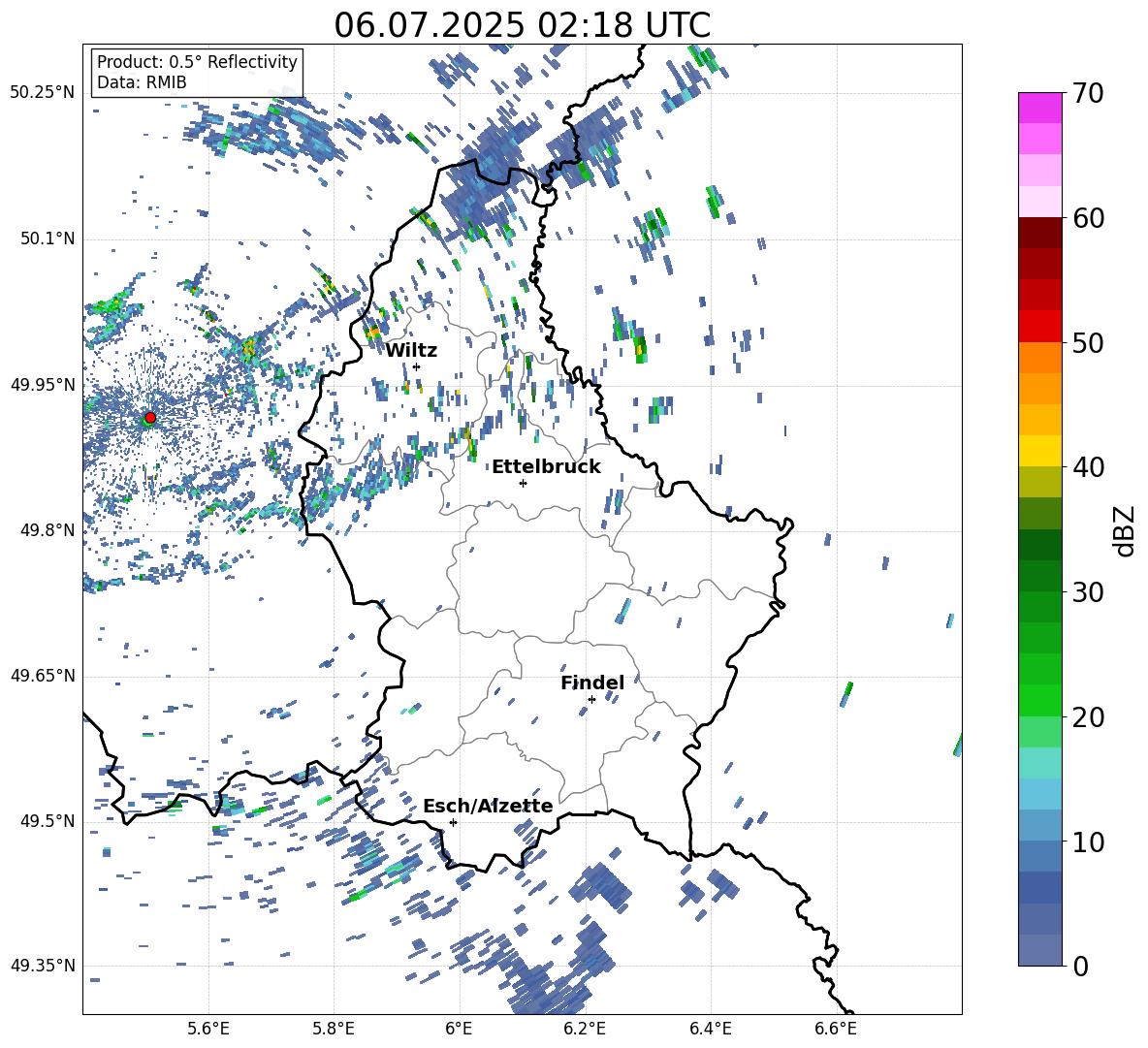
Task: Click the 49.8°N latitude label
Action: tap(48, 530)
